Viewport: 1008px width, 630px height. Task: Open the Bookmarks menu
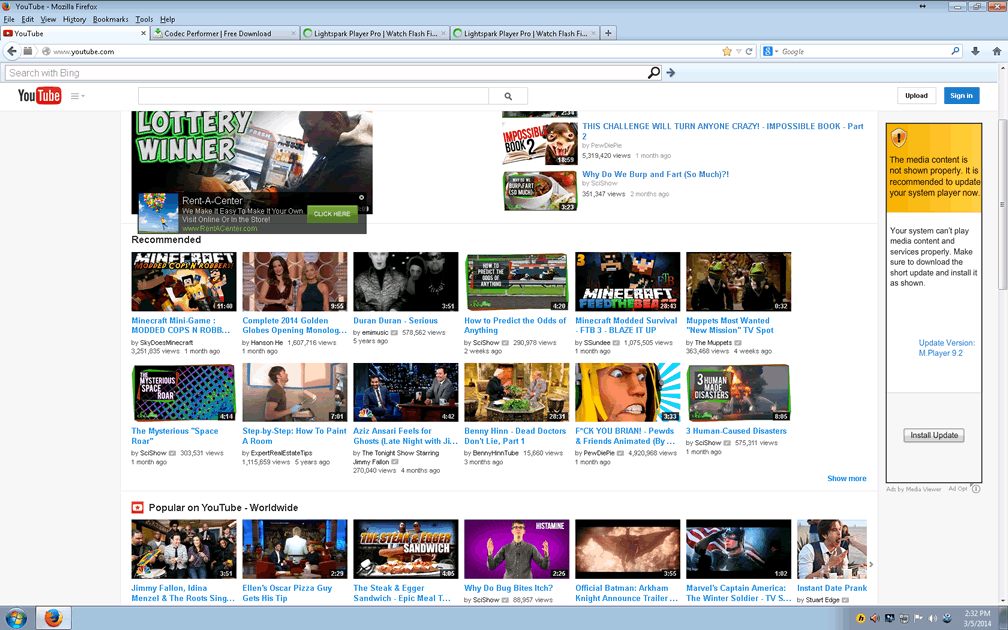(110, 19)
